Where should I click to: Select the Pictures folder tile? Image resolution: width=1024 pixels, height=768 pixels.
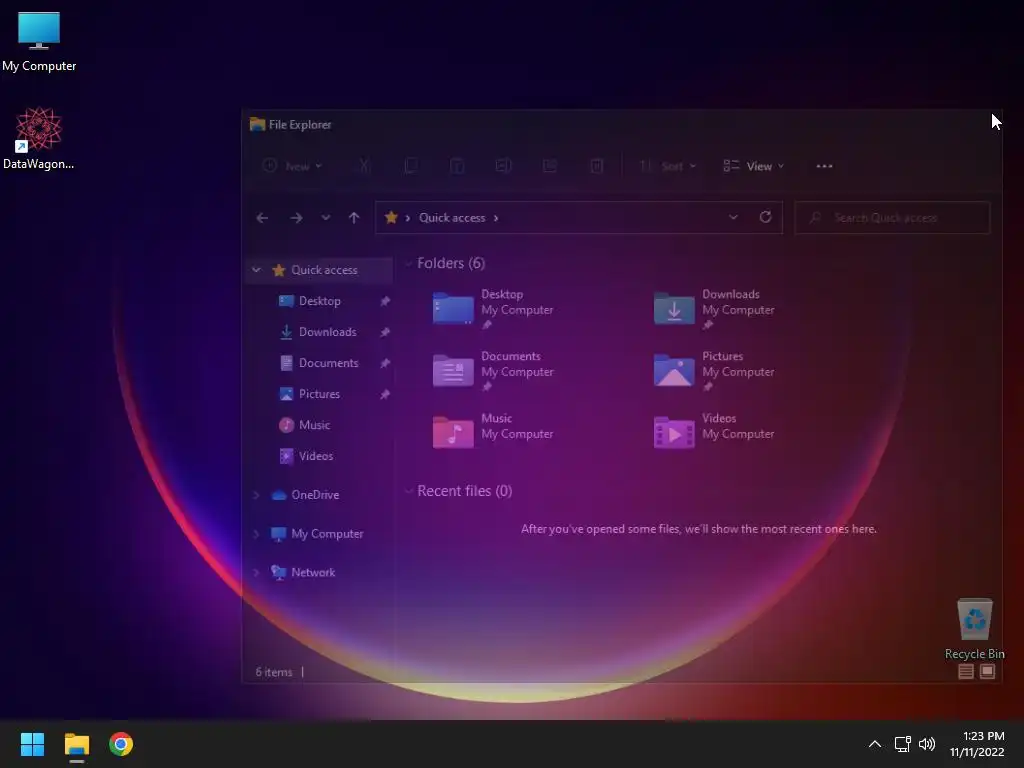tap(714, 370)
